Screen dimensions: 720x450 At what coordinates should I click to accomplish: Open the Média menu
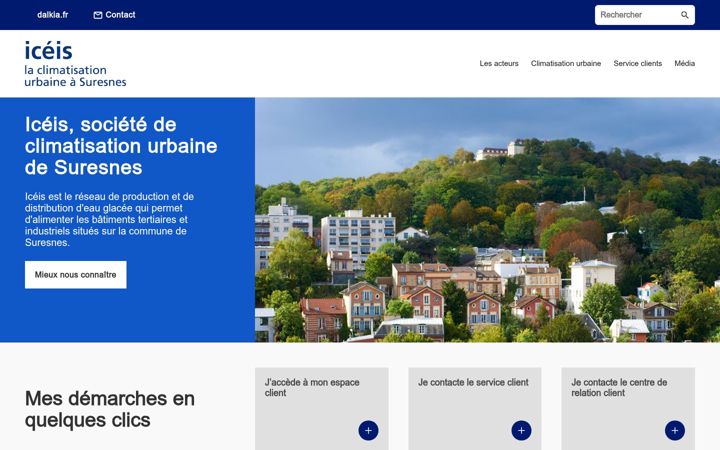tap(684, 63)
